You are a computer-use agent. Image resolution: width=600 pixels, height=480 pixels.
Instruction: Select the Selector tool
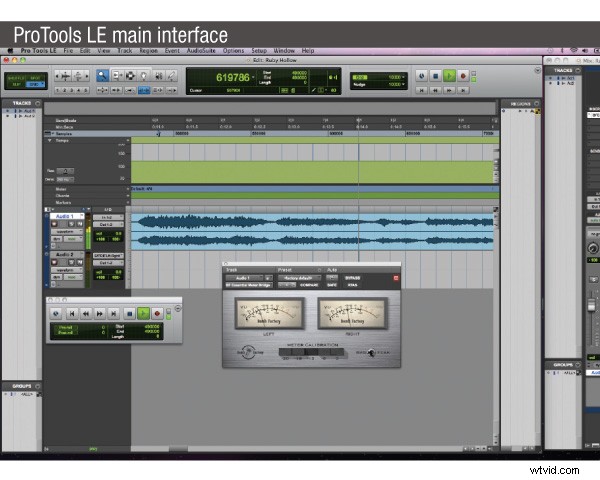[130, 76]
